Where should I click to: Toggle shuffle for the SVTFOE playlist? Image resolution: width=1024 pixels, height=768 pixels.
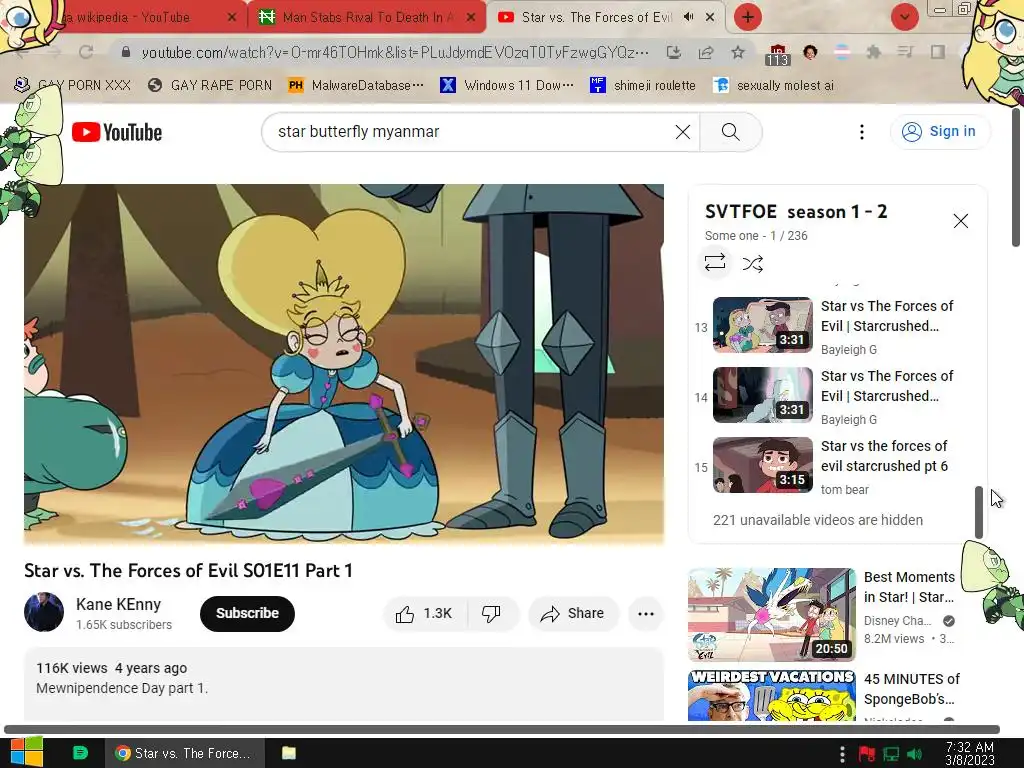[752, 263]
